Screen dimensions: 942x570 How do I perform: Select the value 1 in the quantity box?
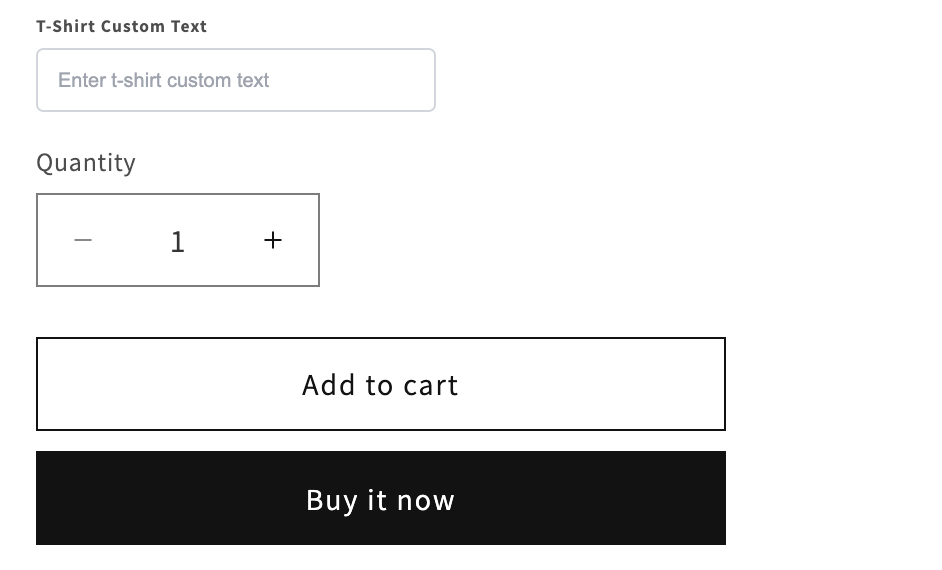pos(178,241)
